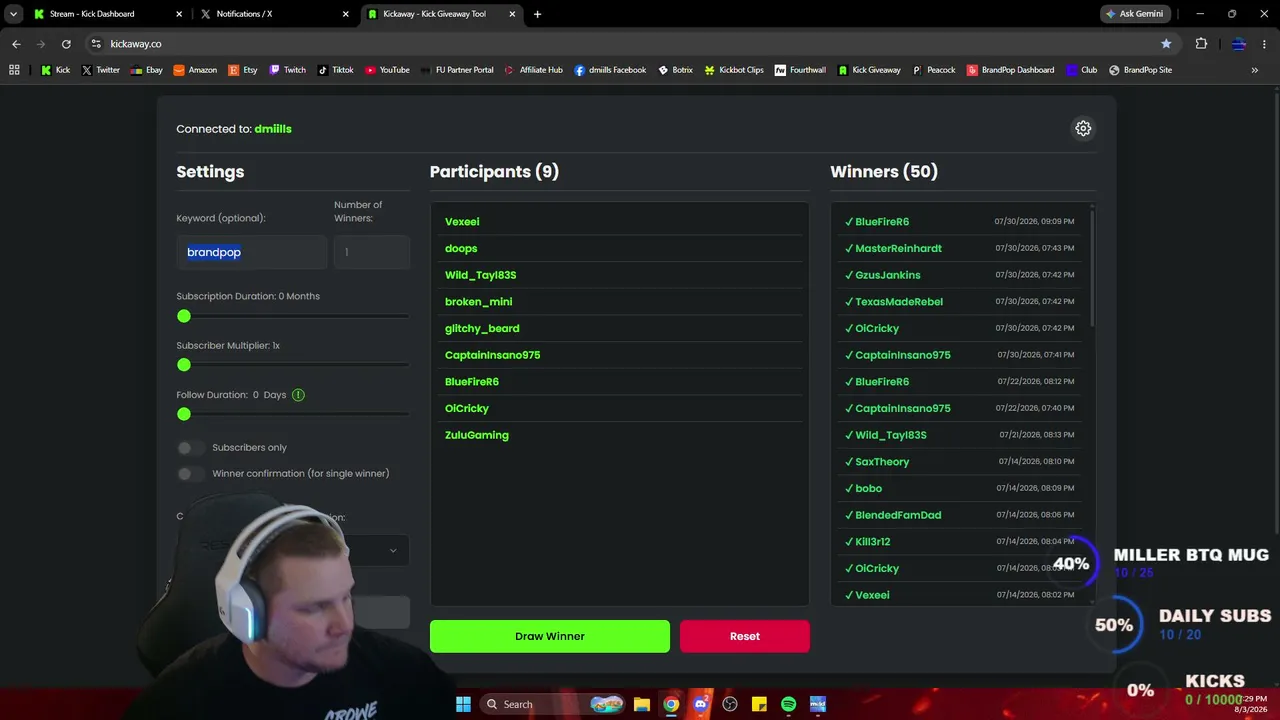Click the Draw Winner button
Screen dimensions: 1280x720
tap(550, 636)
